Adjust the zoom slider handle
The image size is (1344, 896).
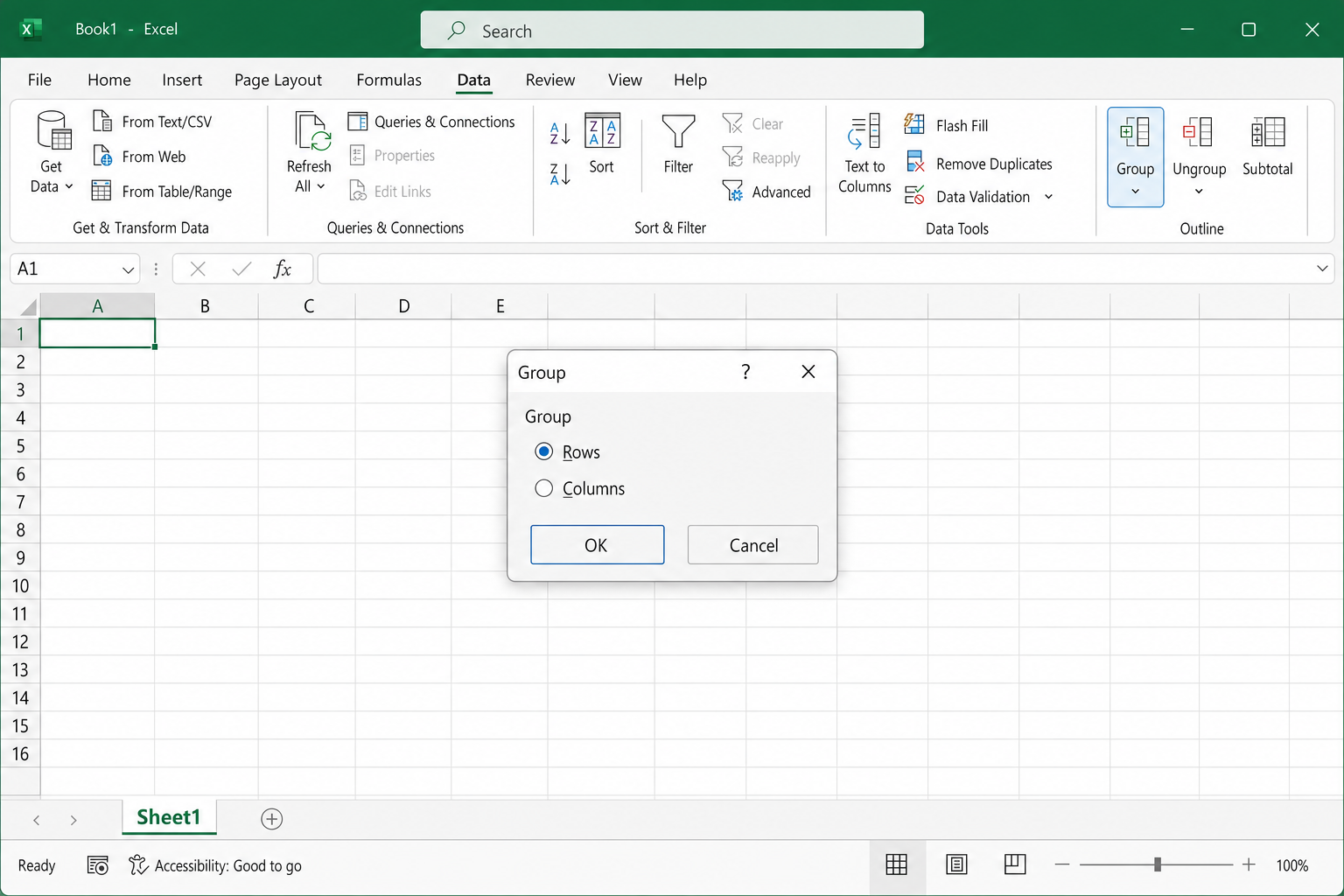tap(1158, 864)
